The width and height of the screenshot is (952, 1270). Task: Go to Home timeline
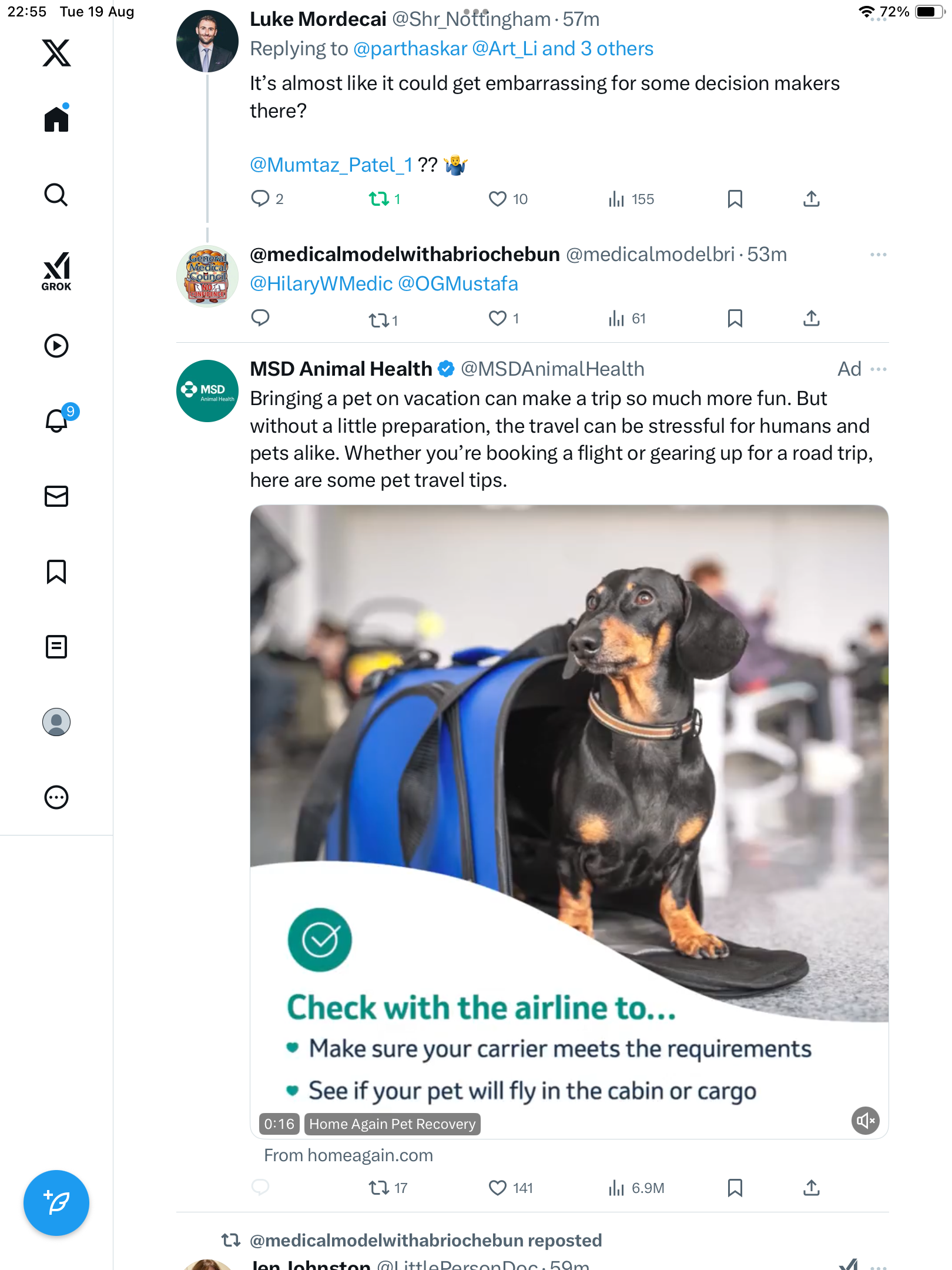56,119
